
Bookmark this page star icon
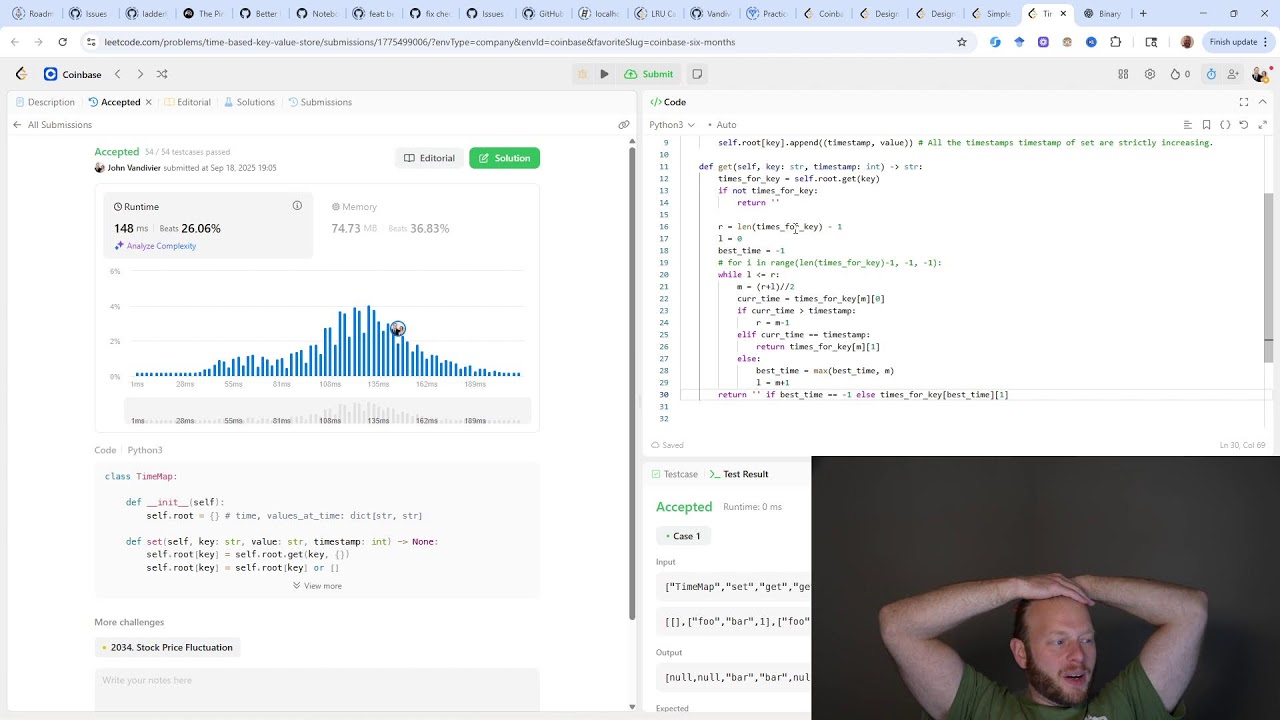click(x=962, y=42)
